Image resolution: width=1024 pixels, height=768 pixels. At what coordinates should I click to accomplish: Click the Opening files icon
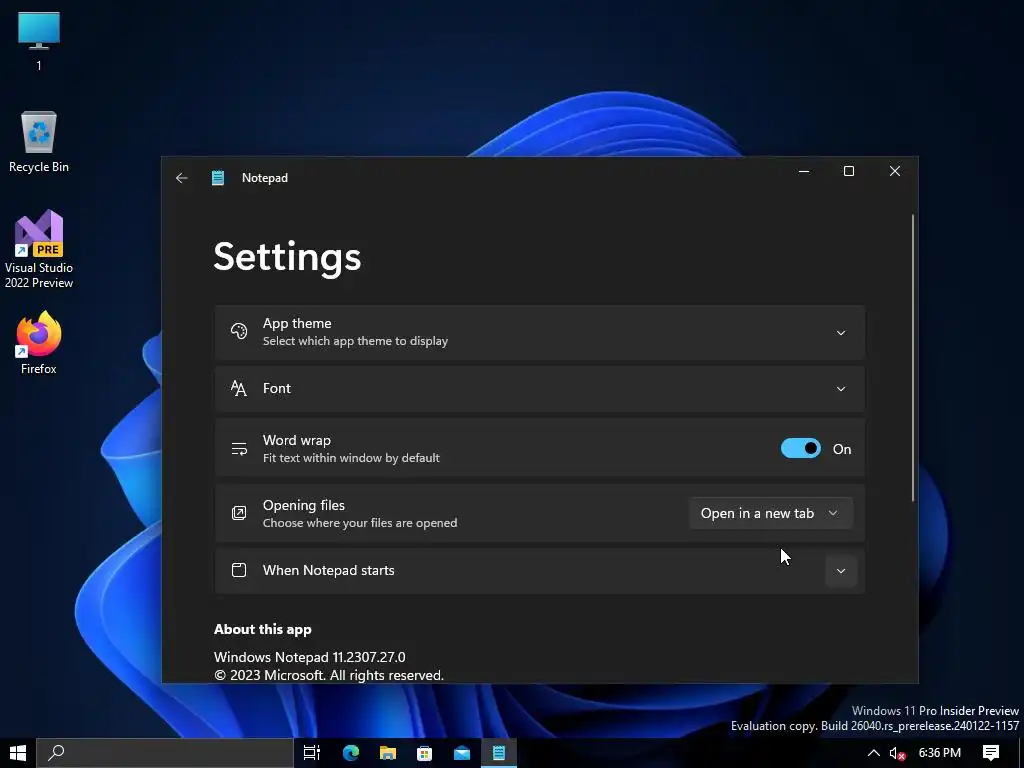[239, 513]
